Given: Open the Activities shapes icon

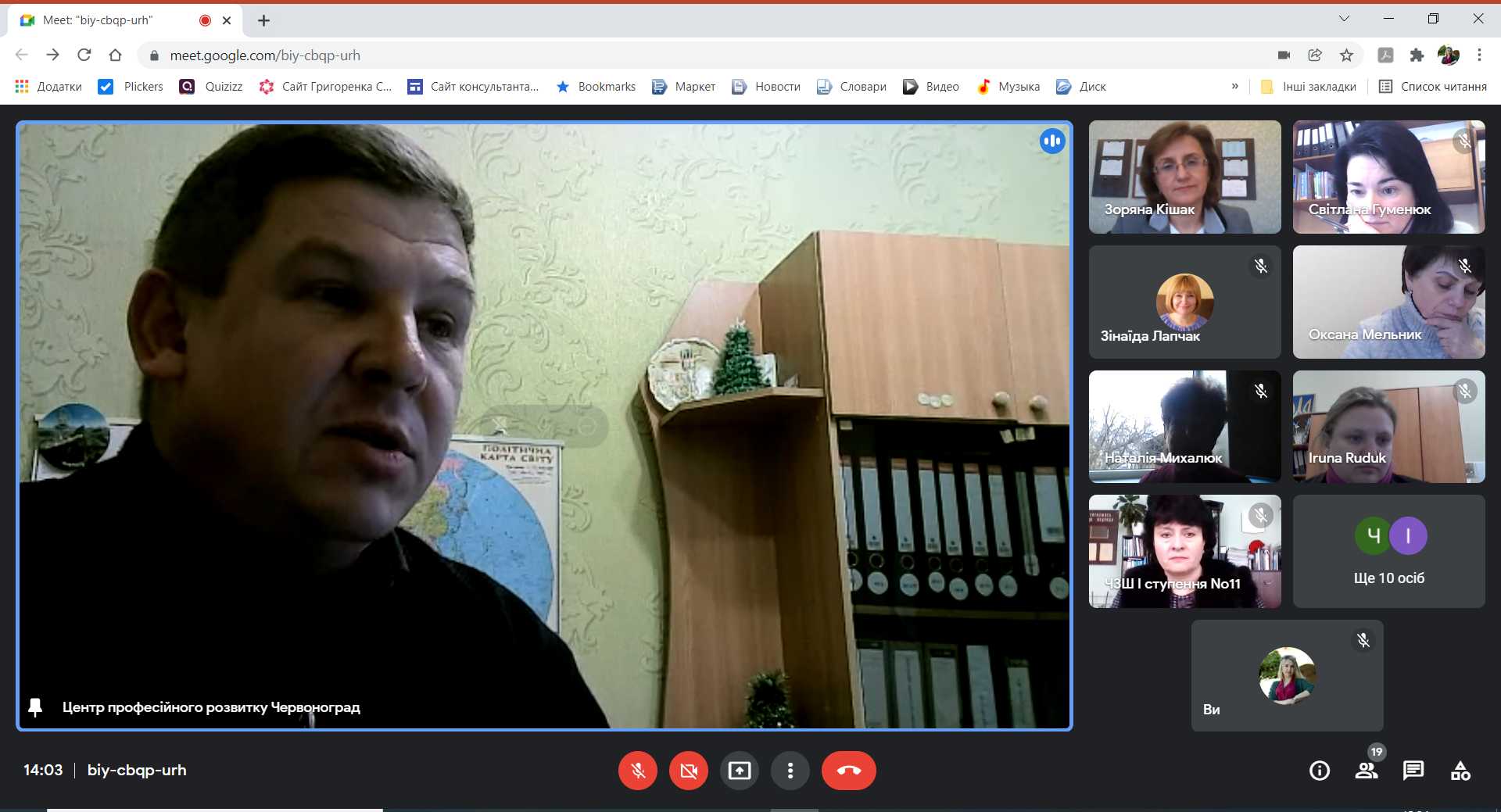Looking at the screenshot, I should point(1460,771).
